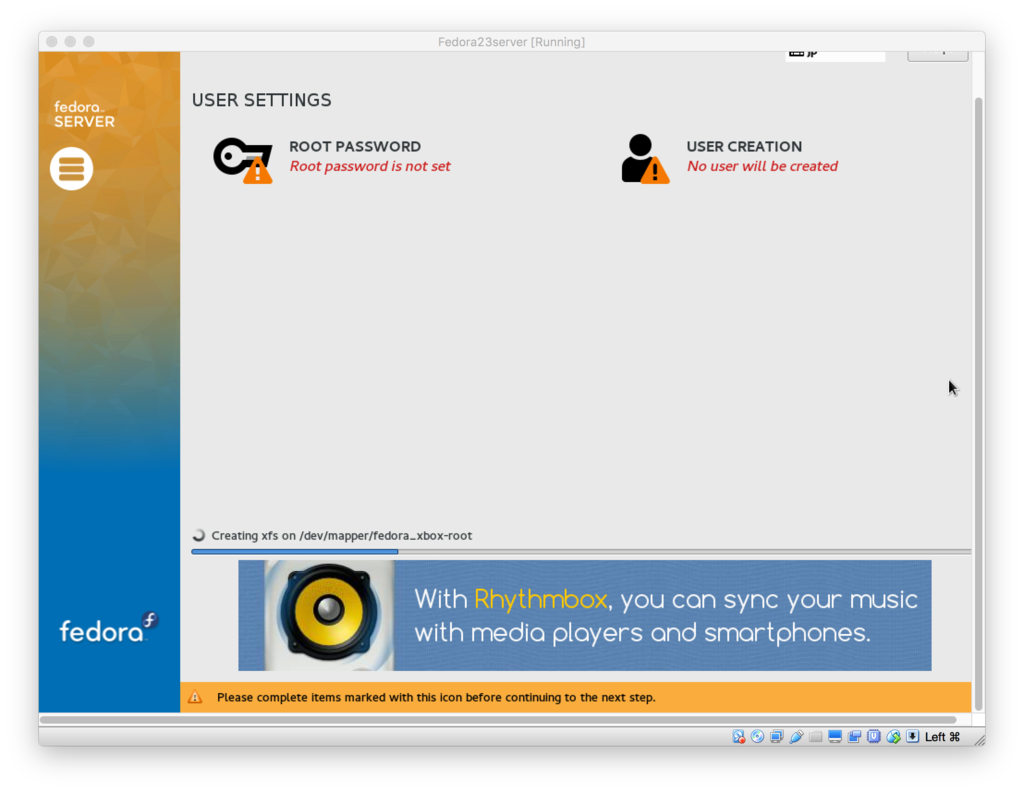Screen dimensions: 1024x792
Task: Click the 'Left ⌘' host key indicator
Action: 942,737
